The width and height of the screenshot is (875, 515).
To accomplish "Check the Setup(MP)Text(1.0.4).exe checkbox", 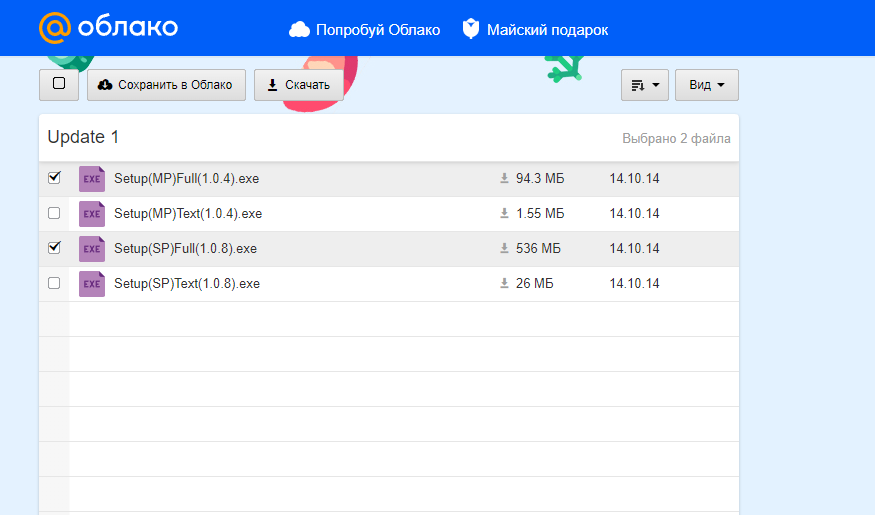I will [54, 213].
